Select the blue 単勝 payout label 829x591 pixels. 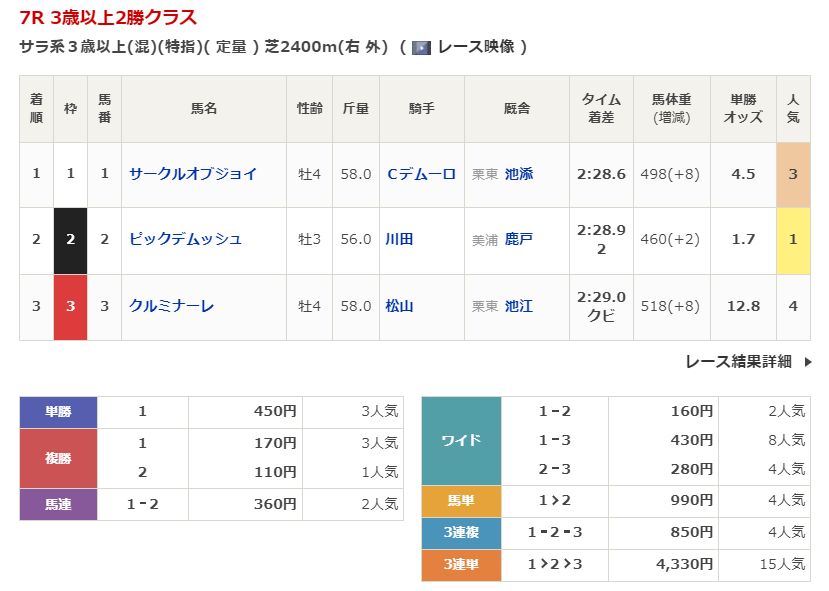click(58, 412)
